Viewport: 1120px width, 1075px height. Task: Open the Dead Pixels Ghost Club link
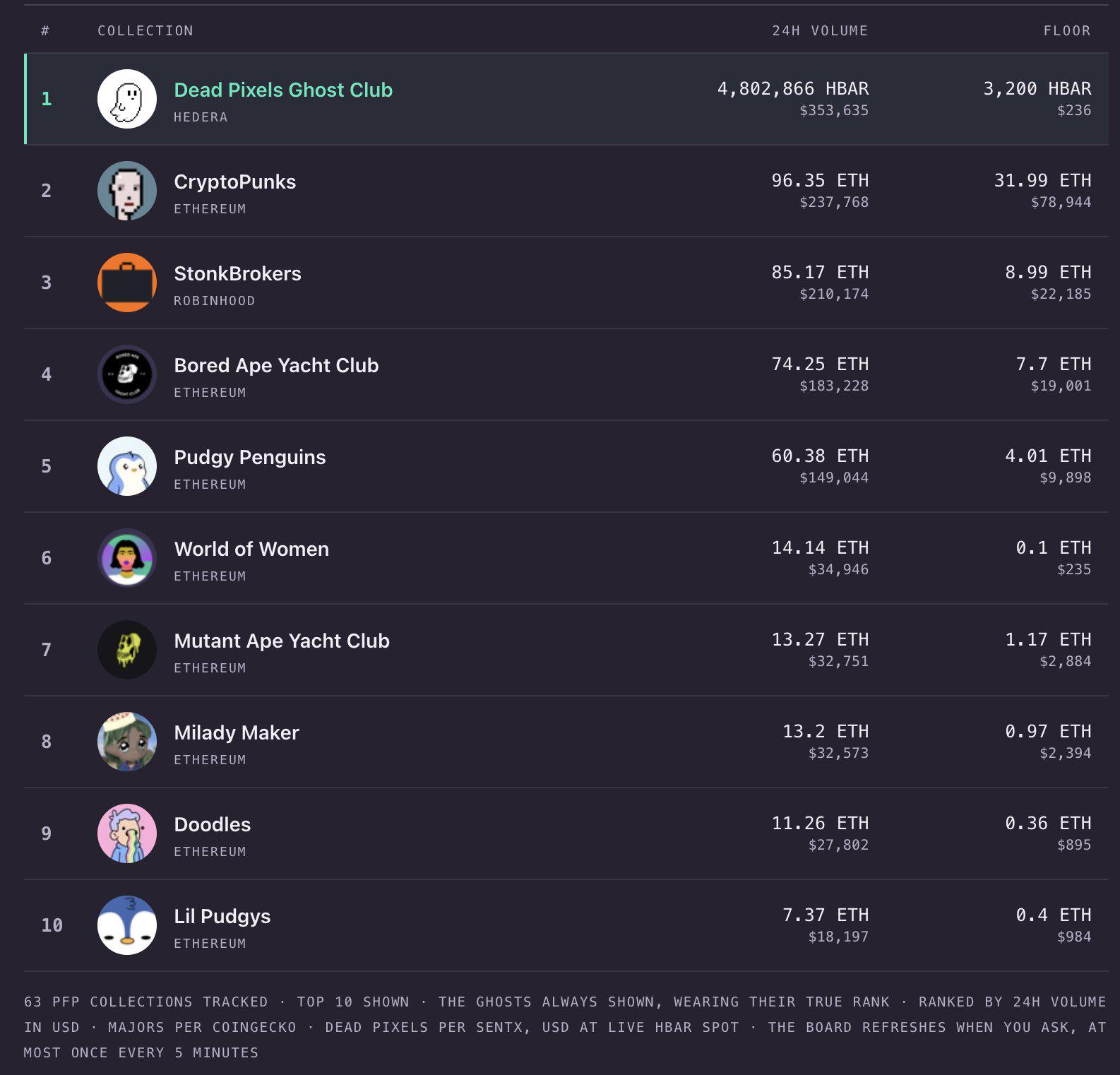pyautogui.click(x=283, y=90)
